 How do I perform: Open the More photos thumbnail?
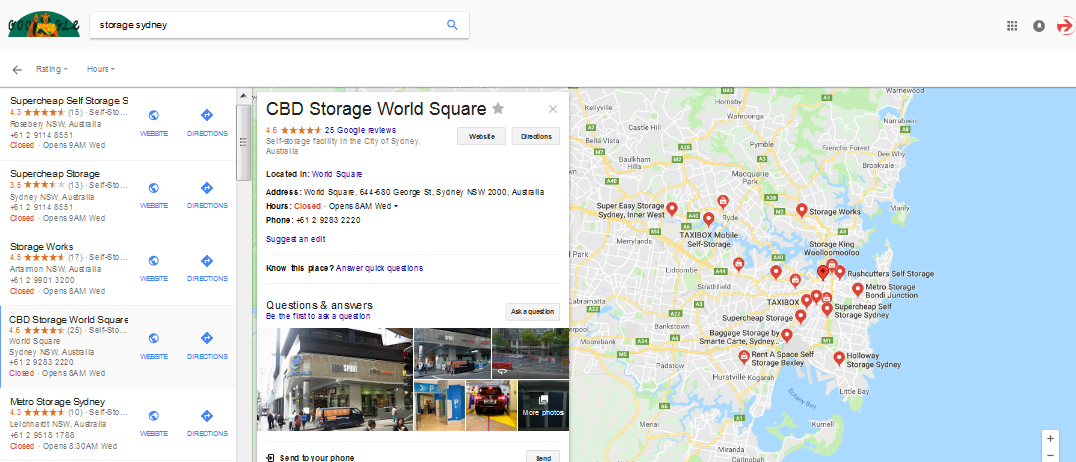point(543,406)
